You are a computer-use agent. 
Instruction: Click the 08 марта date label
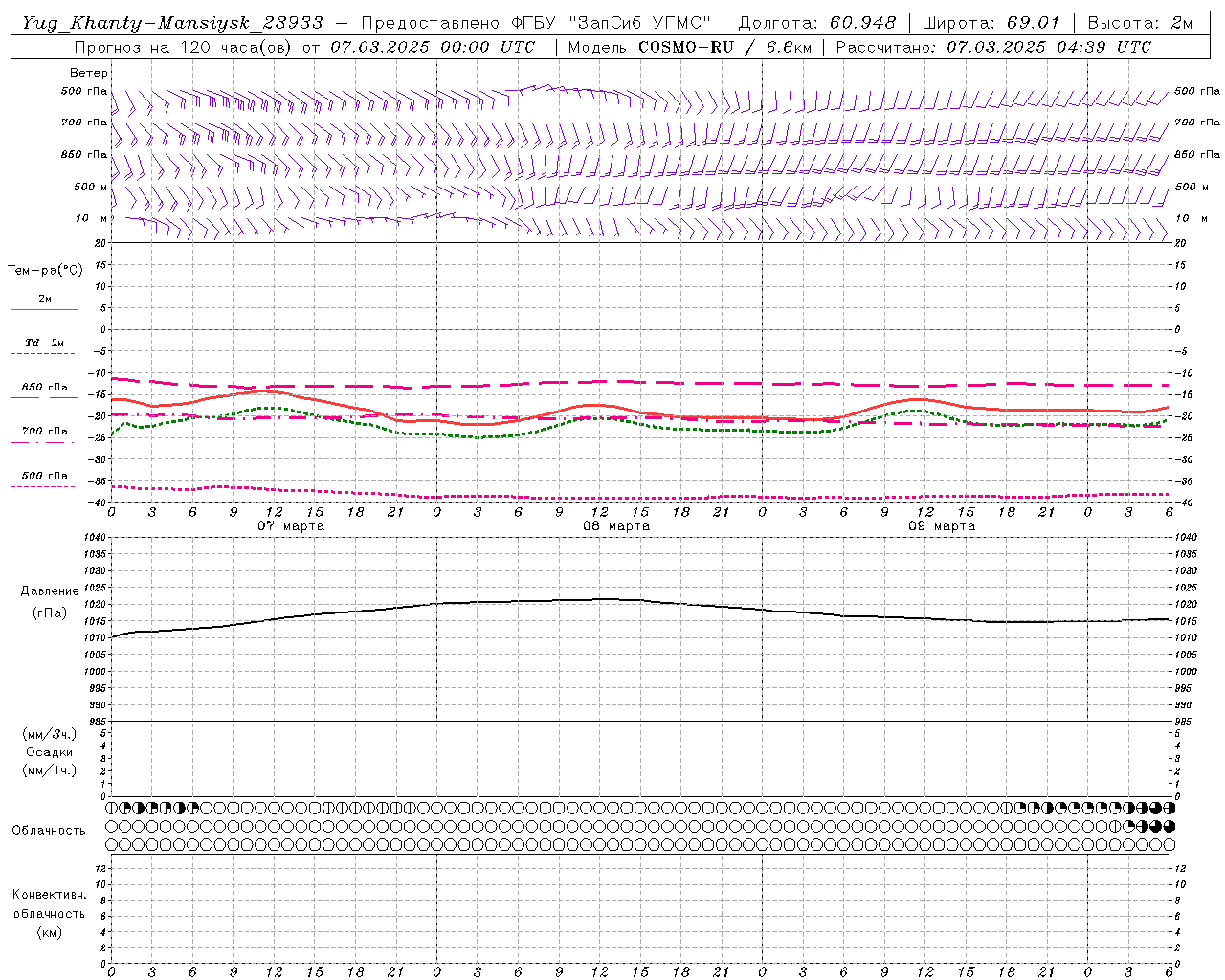[x=616, y=526]
